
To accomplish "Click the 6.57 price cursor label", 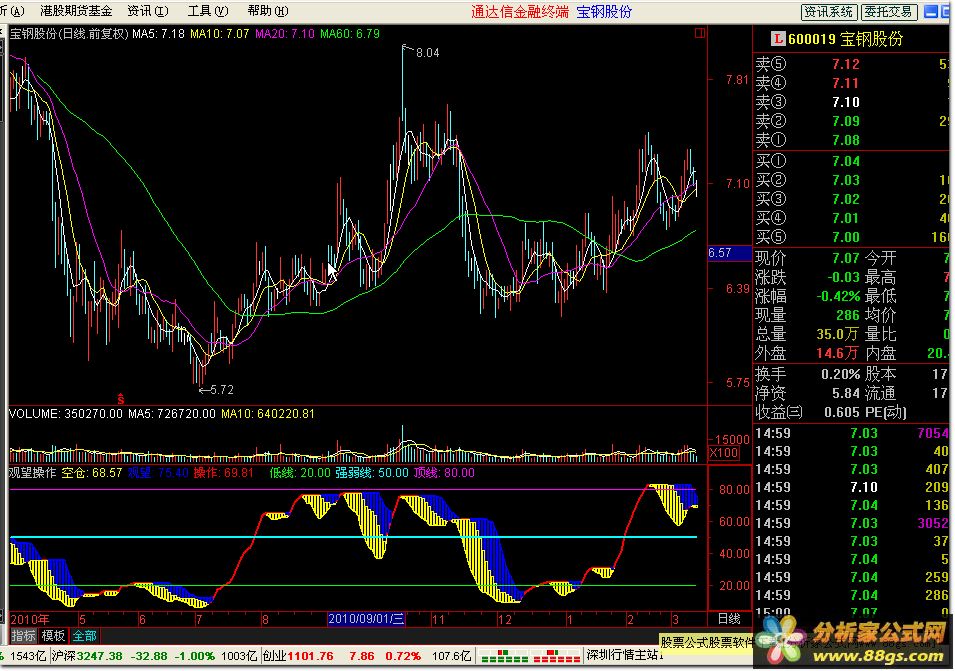I will (x=730, y=253).
